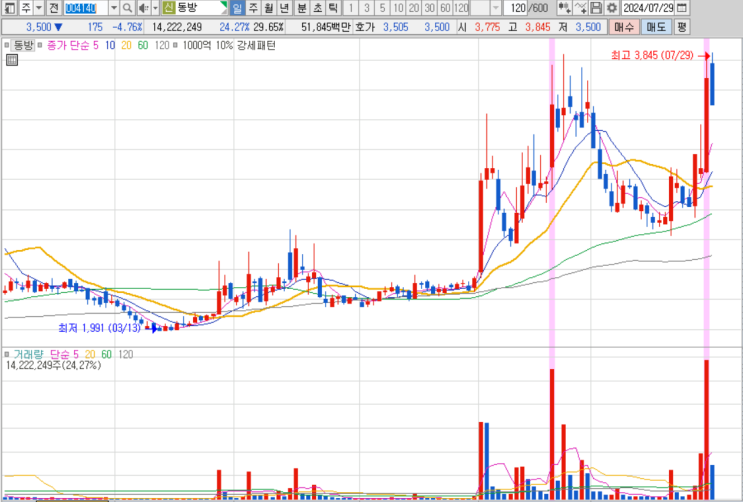
Task: Open the add line overlay tool
Action: 580,8
